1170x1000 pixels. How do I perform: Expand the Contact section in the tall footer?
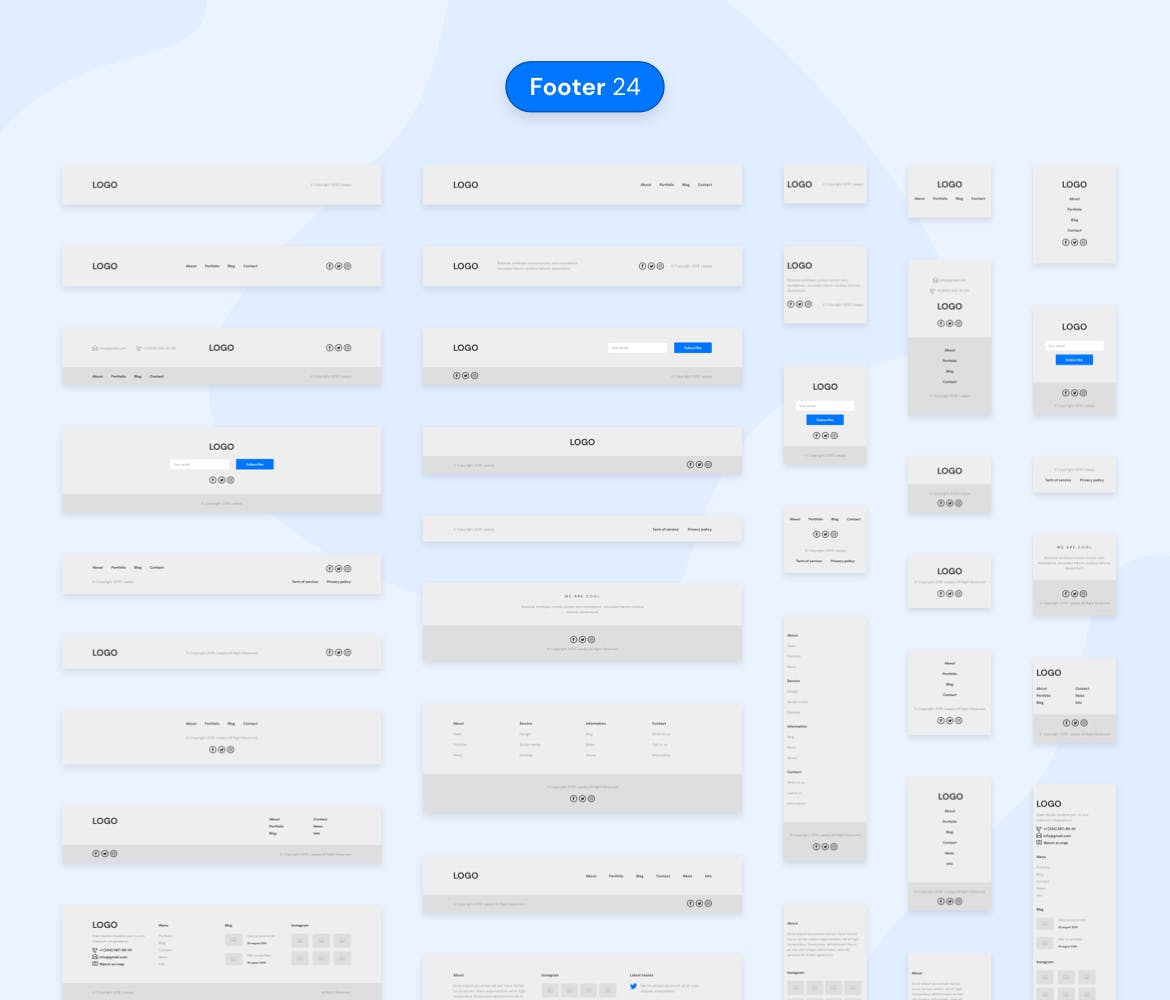click(x=790, y=772)
